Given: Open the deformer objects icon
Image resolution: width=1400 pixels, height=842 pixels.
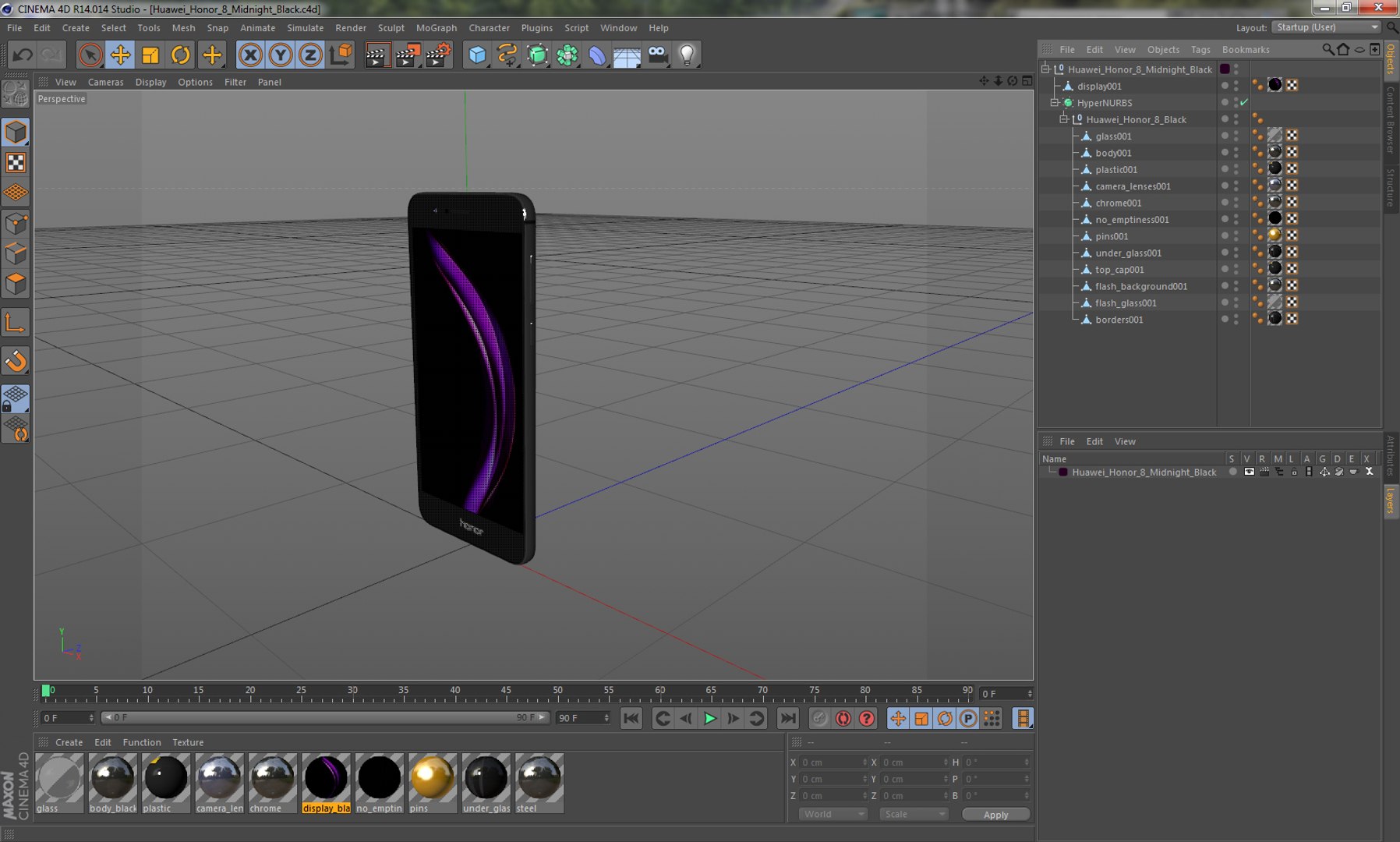Looking at the screenshot, I should click(x=597, y=55).
